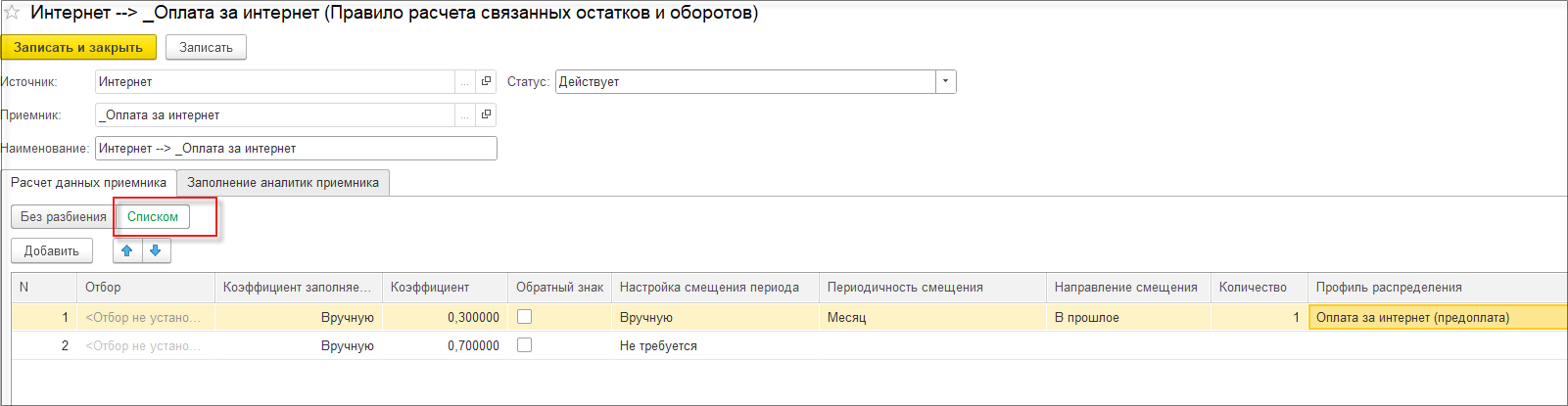Switch to Списком mode

(153, 217)
